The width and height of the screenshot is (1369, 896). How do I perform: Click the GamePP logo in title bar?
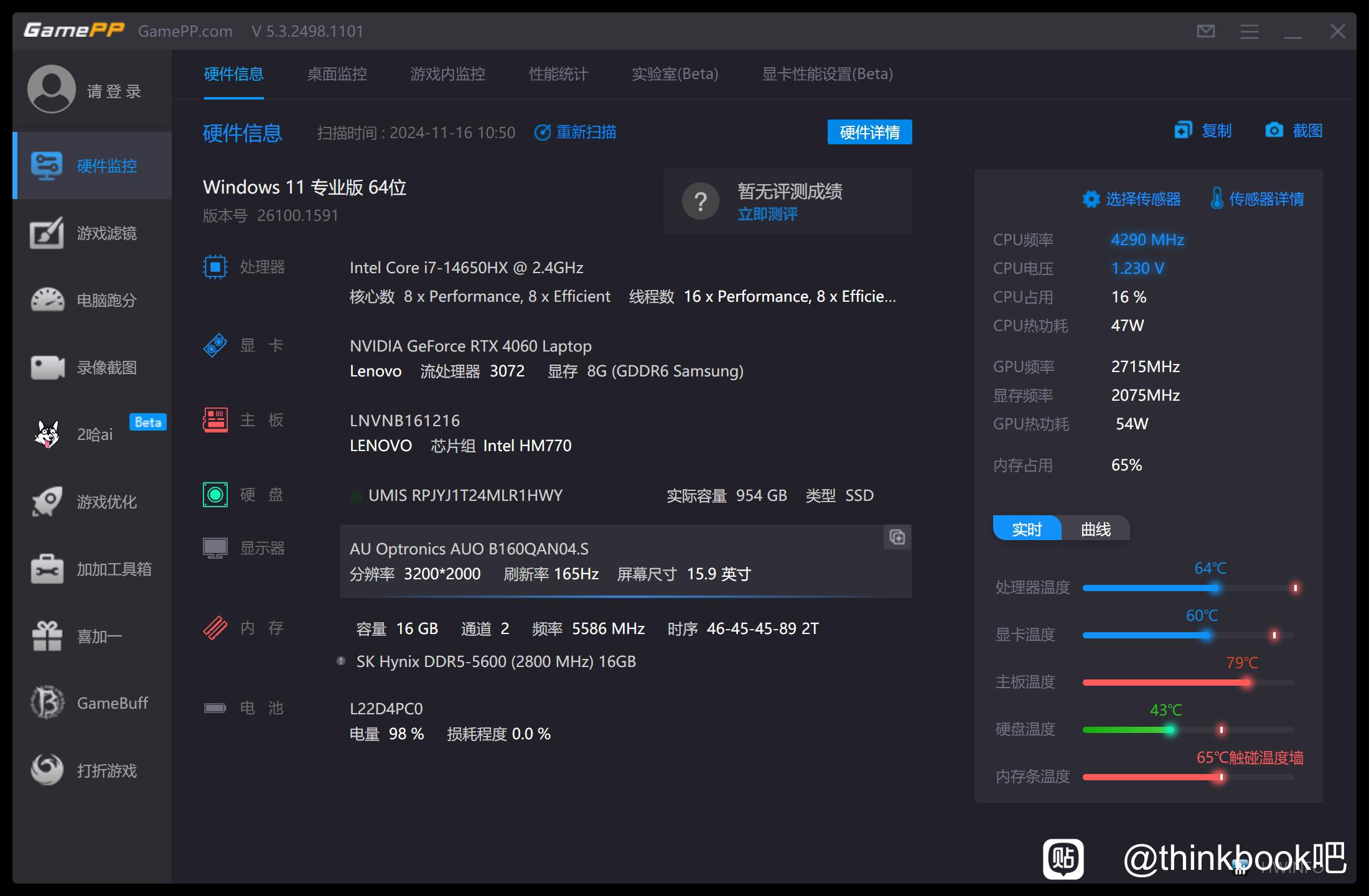pos(74,30)
